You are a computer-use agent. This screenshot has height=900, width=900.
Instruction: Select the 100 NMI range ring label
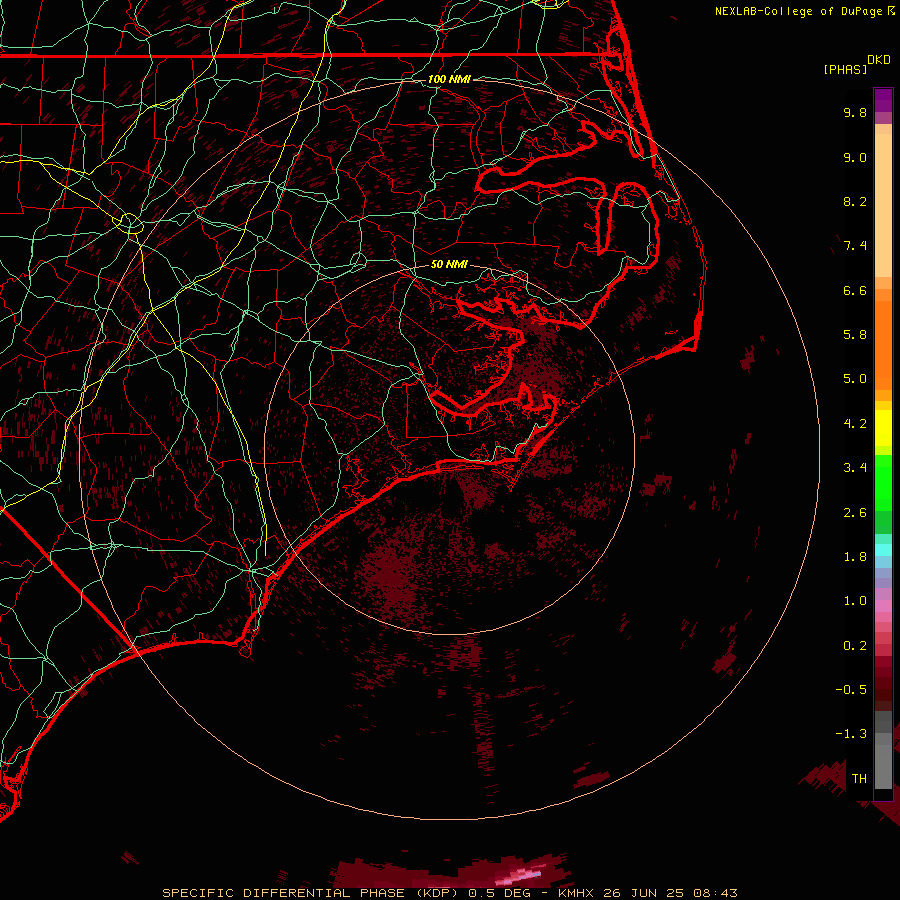tap(449, 79)
